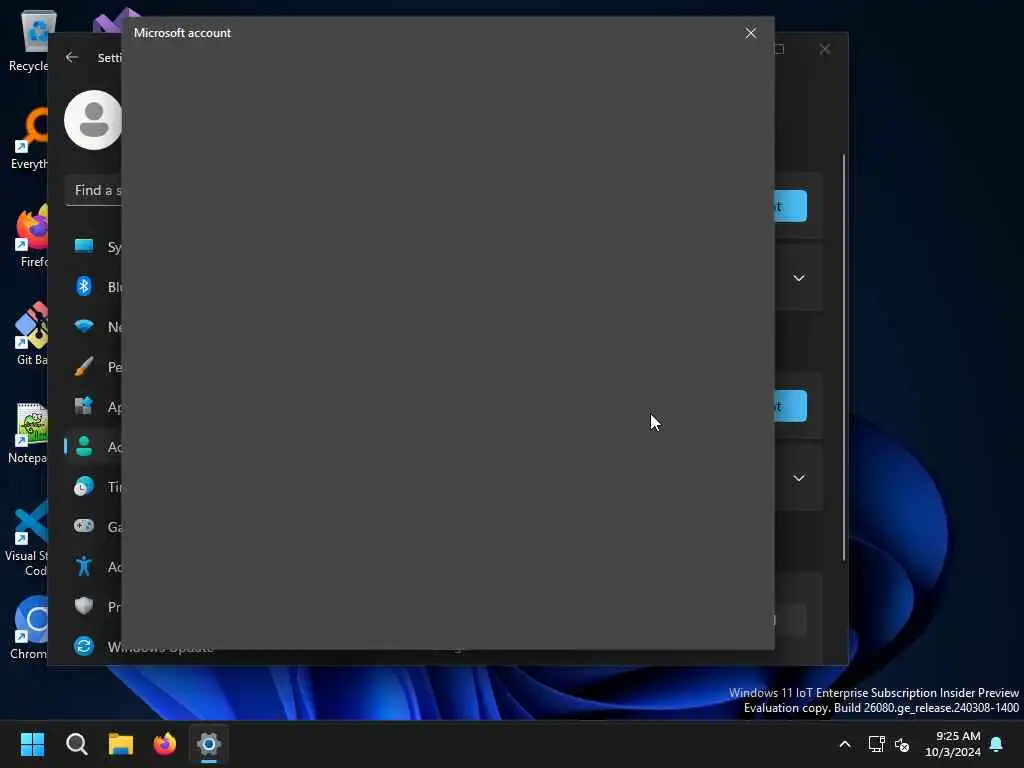1024x768 pixels.
Task: Open the Windows Start menu
Action: pyautogui.click(x=33, y=744)
